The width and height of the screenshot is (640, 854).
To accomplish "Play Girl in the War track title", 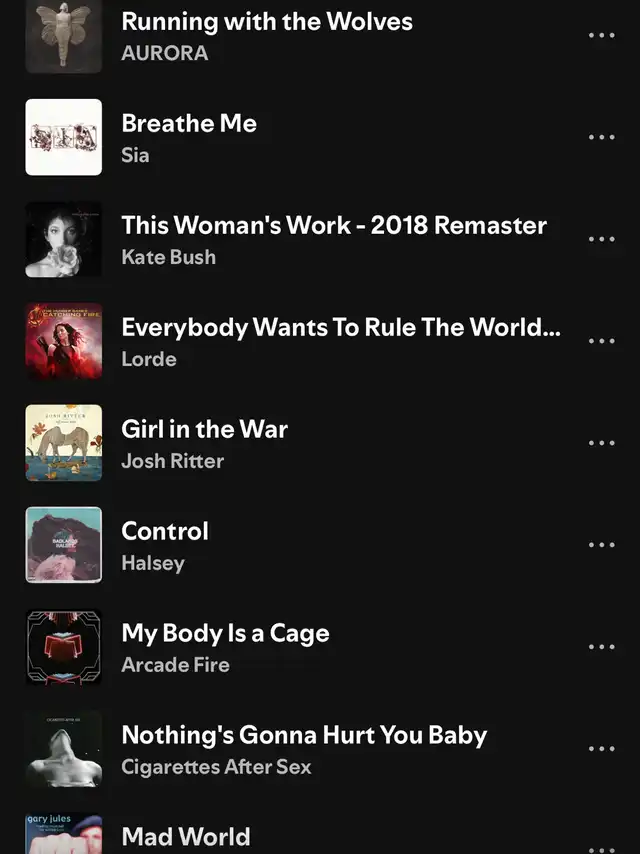I will [x=204, y=429].
